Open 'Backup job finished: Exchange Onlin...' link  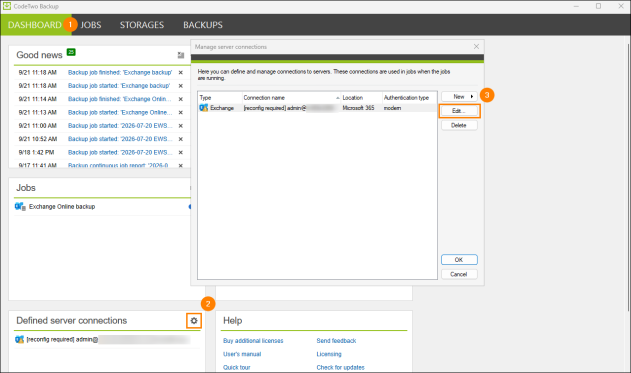[x=120, y=99]
